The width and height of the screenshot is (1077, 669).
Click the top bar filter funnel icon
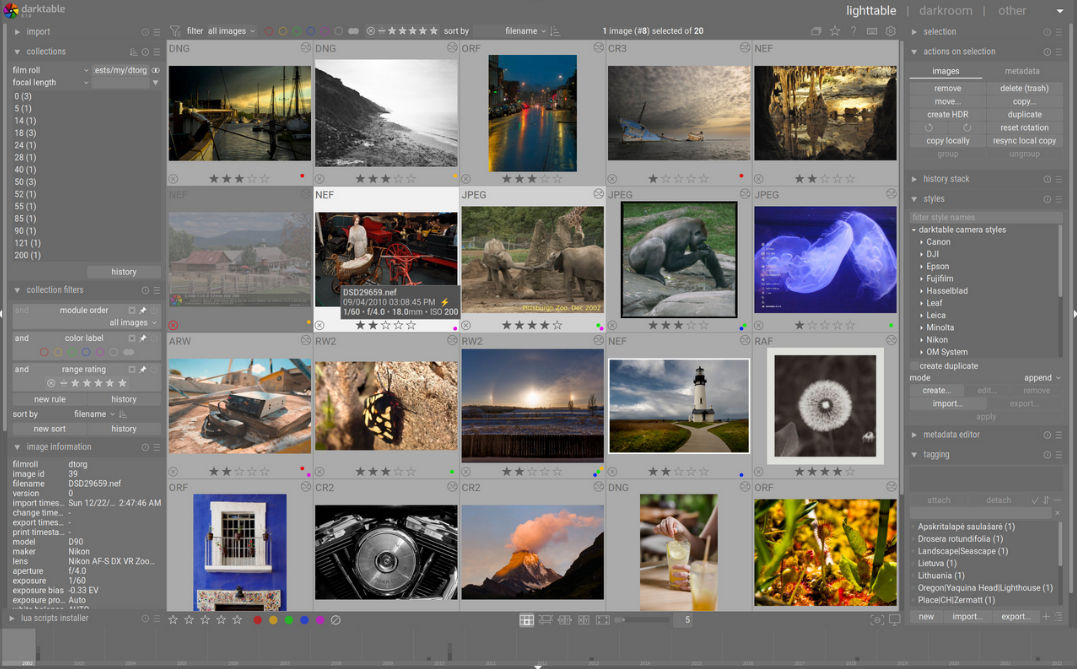coord(175,31)
